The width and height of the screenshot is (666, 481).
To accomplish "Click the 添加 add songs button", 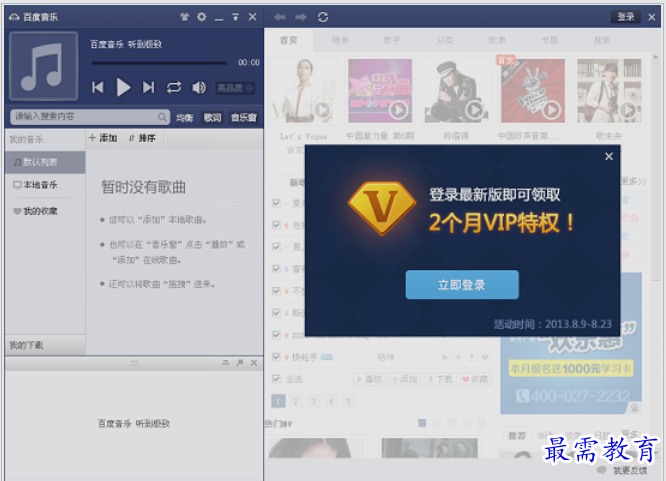I will (103, 138).
